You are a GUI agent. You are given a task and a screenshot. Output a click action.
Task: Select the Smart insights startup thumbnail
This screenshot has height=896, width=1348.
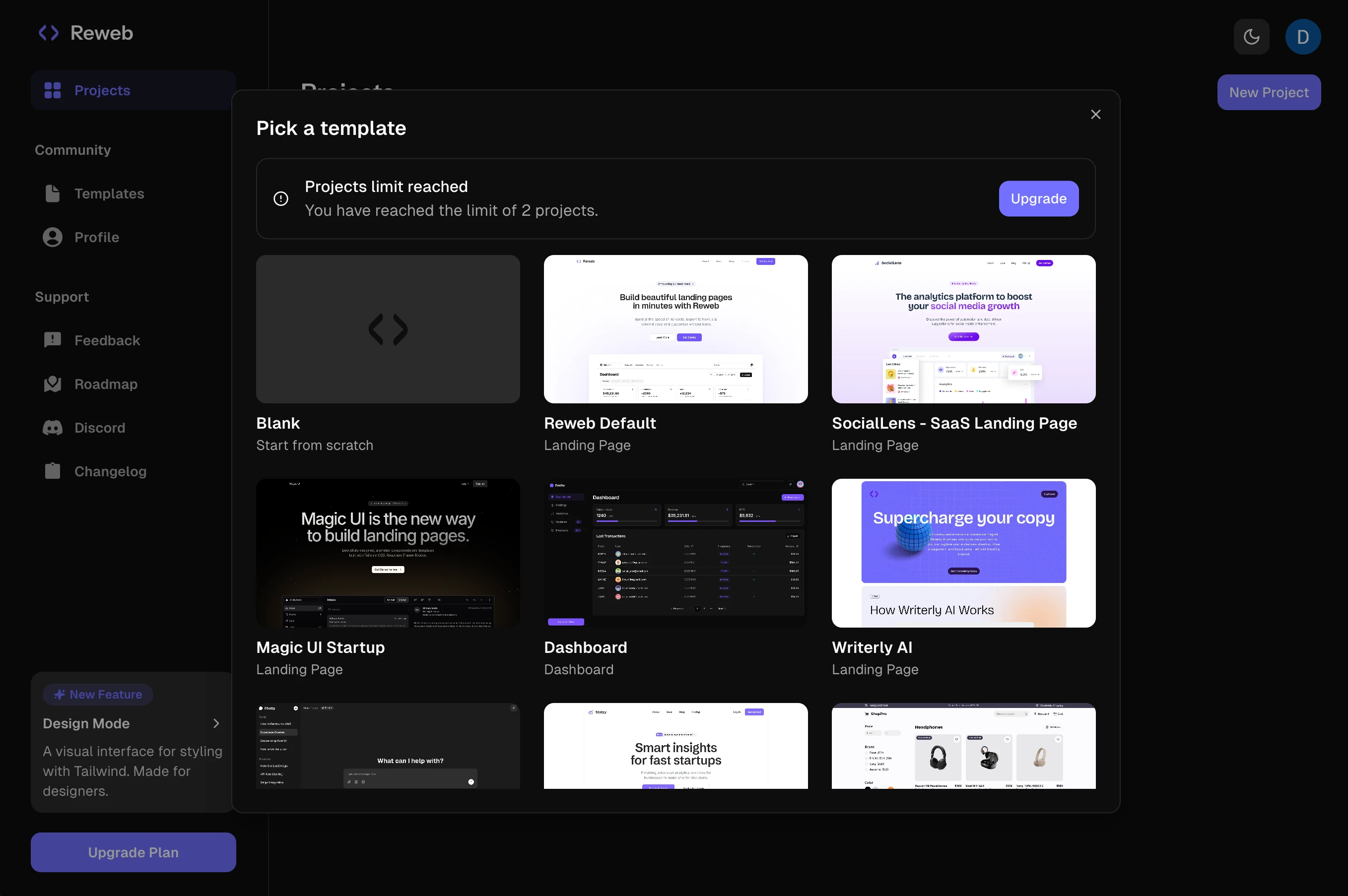(675, 746)
